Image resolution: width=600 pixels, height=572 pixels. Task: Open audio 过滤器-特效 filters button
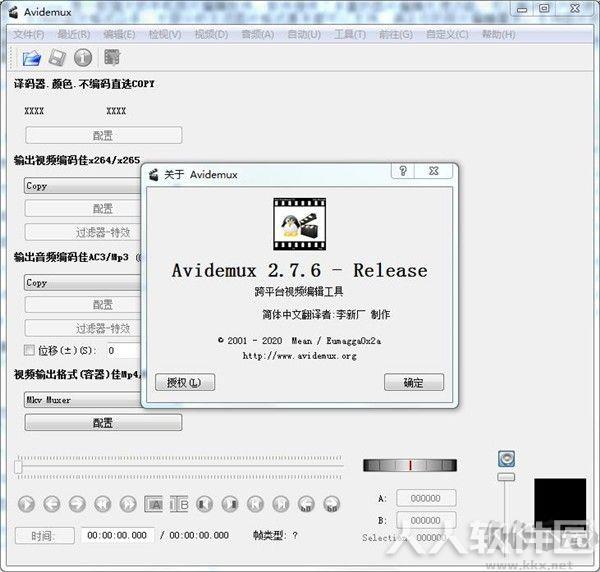83,328
